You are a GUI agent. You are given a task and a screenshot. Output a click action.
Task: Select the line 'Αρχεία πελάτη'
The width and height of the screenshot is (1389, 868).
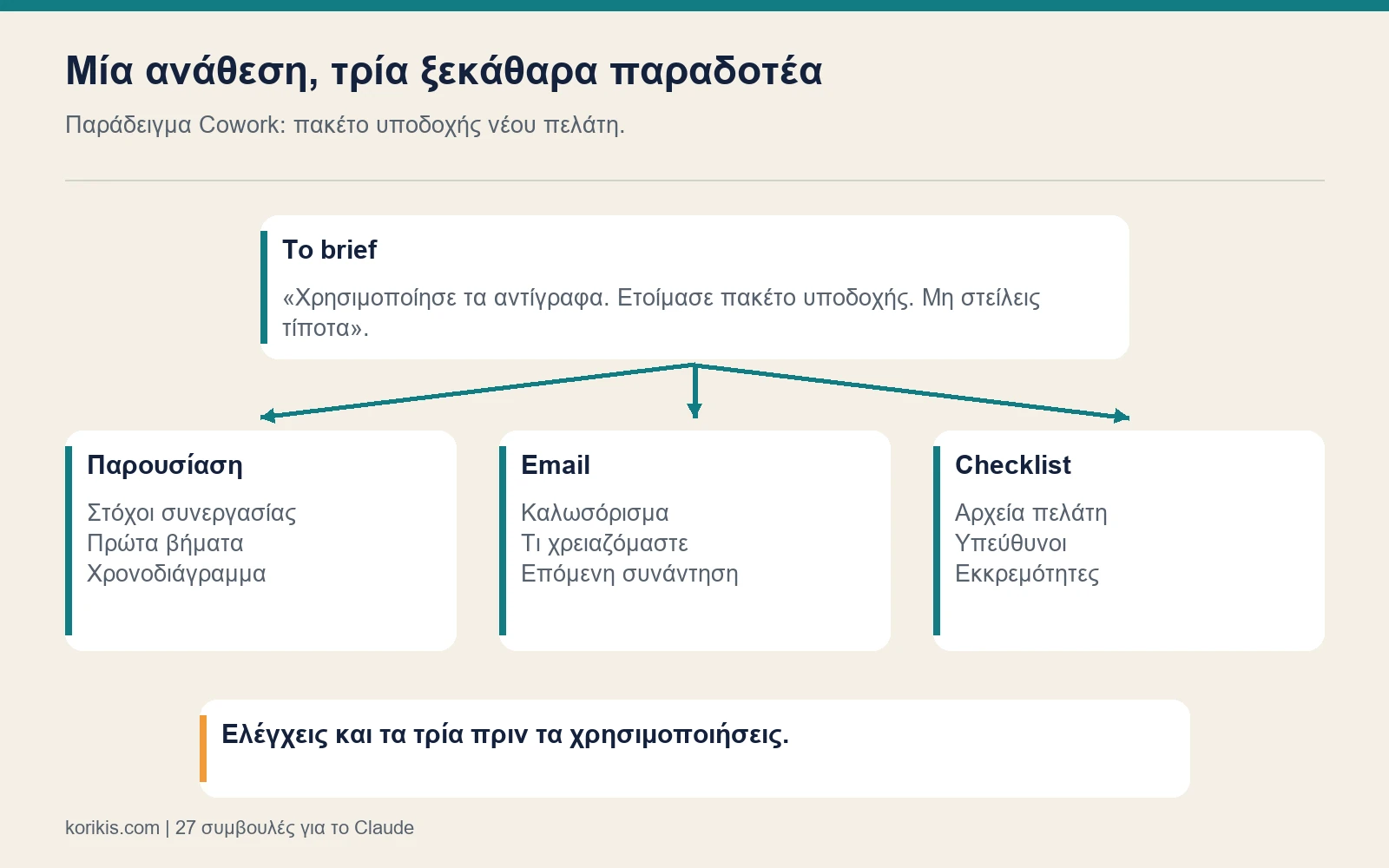(1031, 513)
